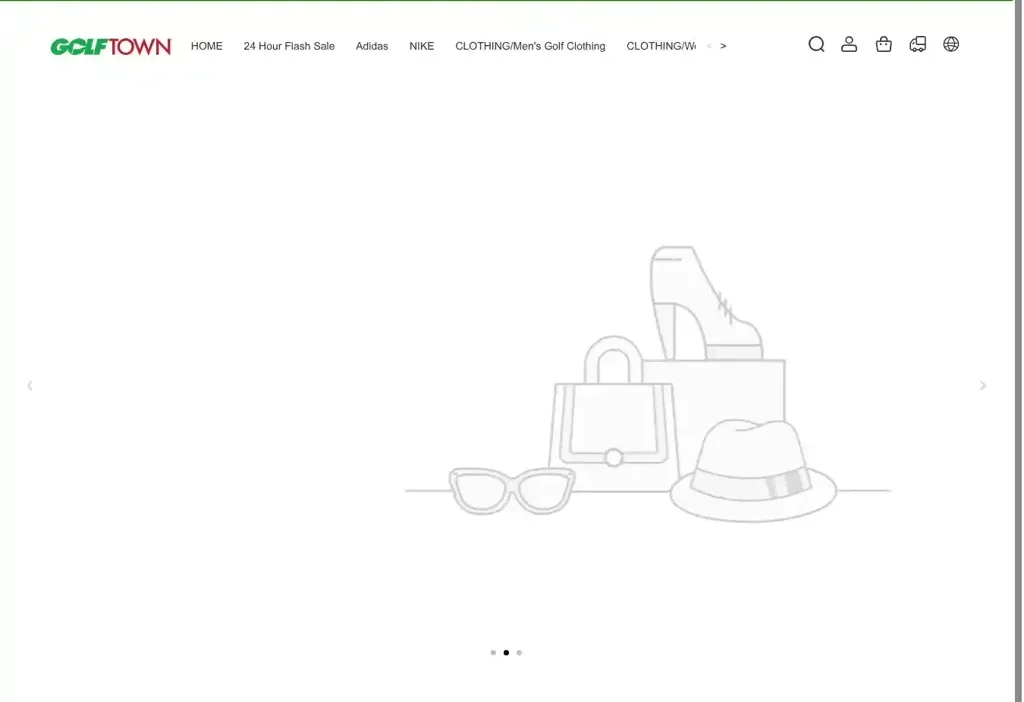Select the user profile icon
The image size is (1024, 702).
point(849,44)
